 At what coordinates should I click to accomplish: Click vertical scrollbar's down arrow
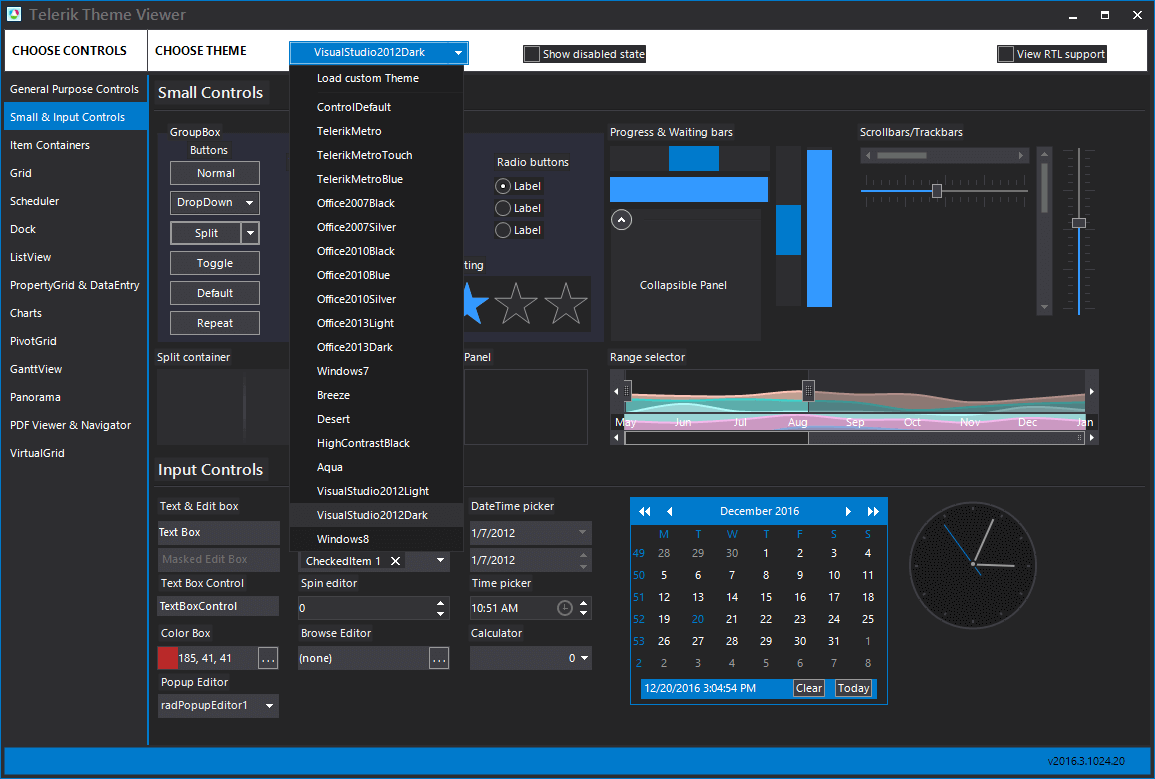click(1044, 307)
